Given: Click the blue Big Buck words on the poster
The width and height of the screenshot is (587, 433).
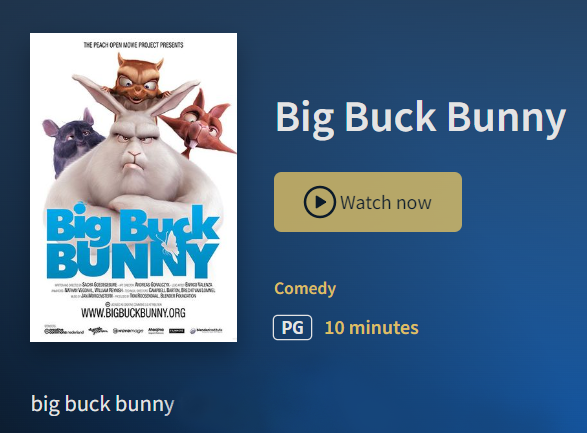Looking at the screenshot, I should pos(132,224).
